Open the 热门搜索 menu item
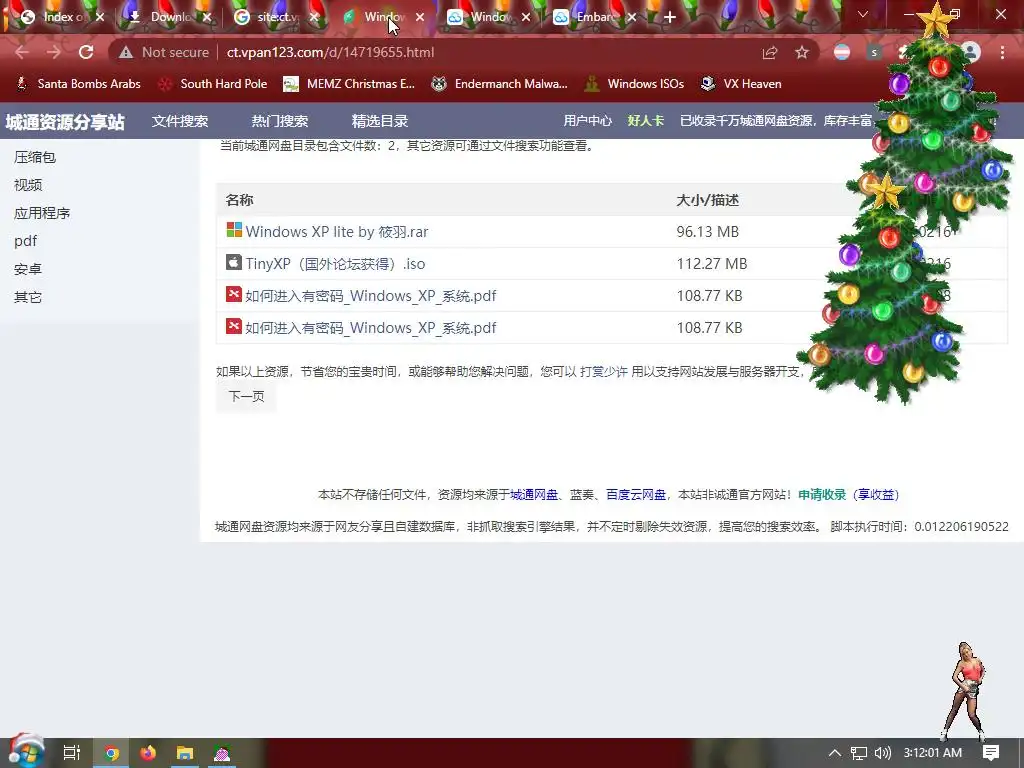Viewport: 1024px width, 768px height. point(280,121)
